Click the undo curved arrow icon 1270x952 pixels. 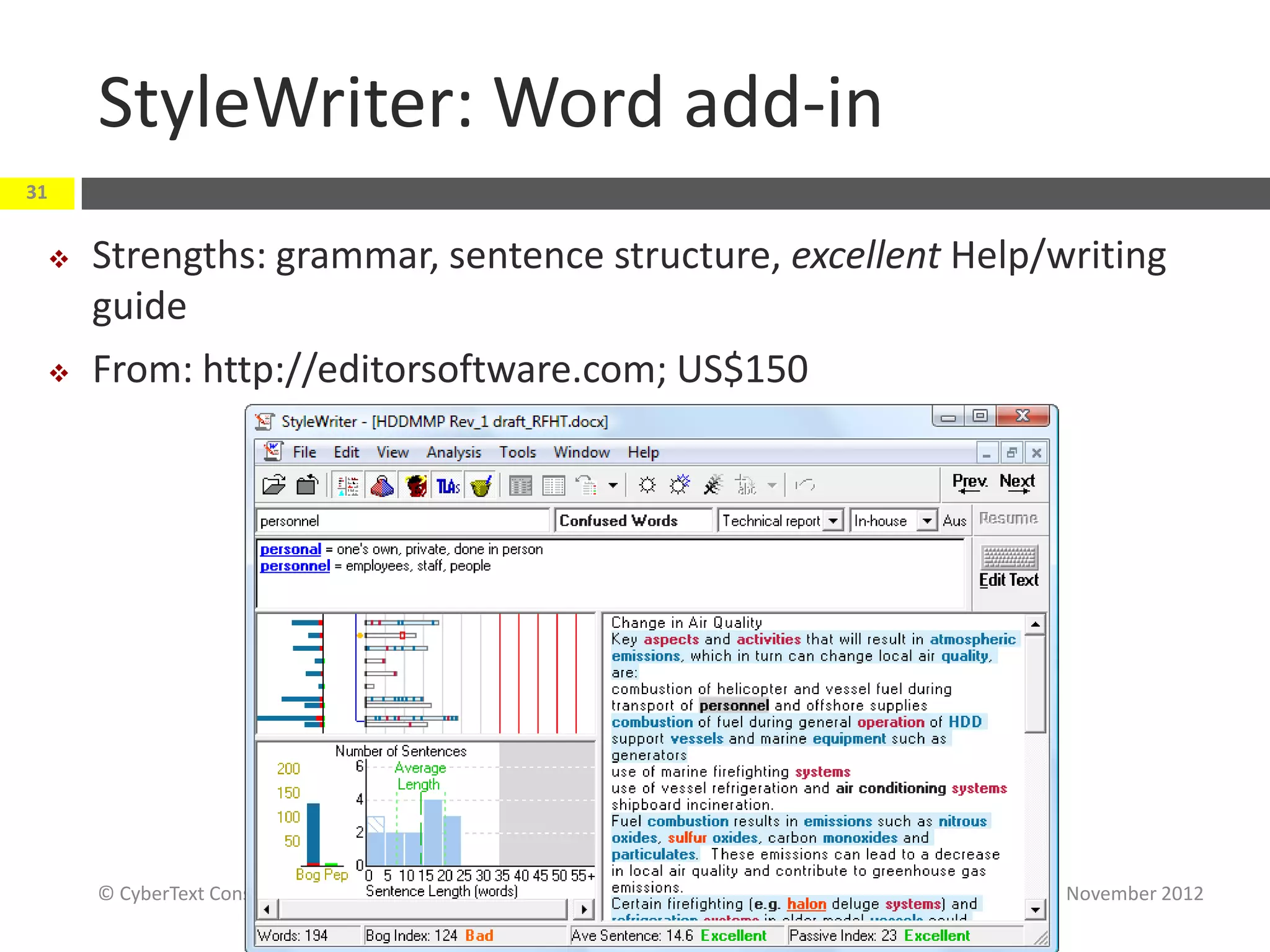(x=805, y=485)
